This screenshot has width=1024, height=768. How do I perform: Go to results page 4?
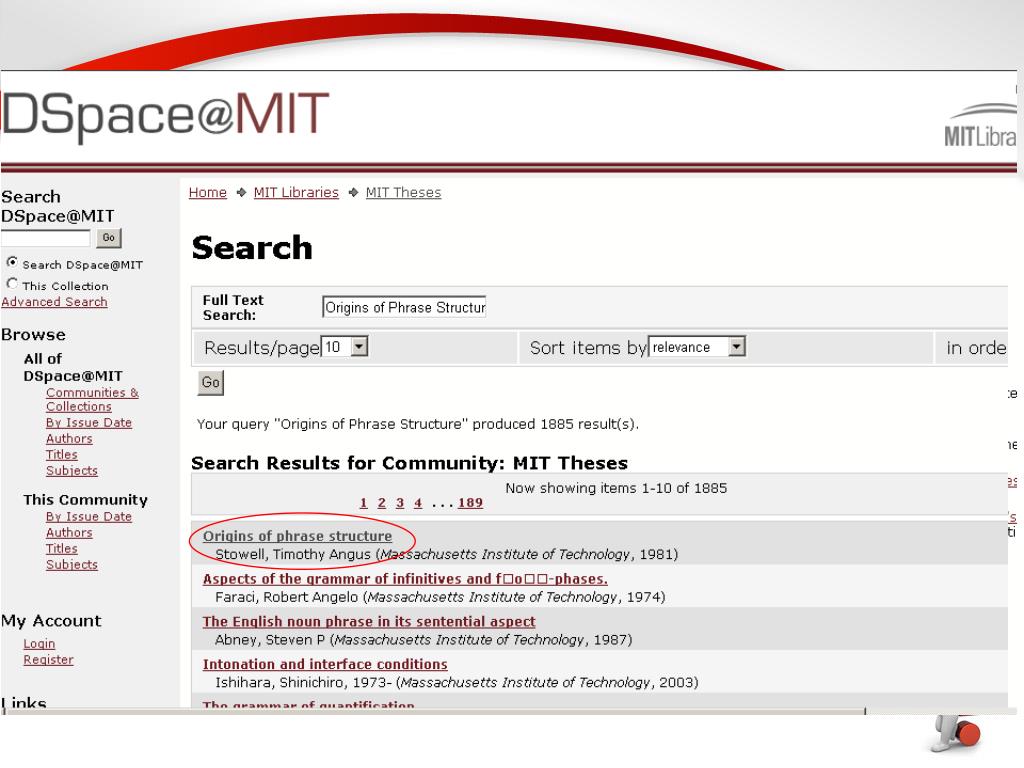pyautogui.click(x=418, y=503)
